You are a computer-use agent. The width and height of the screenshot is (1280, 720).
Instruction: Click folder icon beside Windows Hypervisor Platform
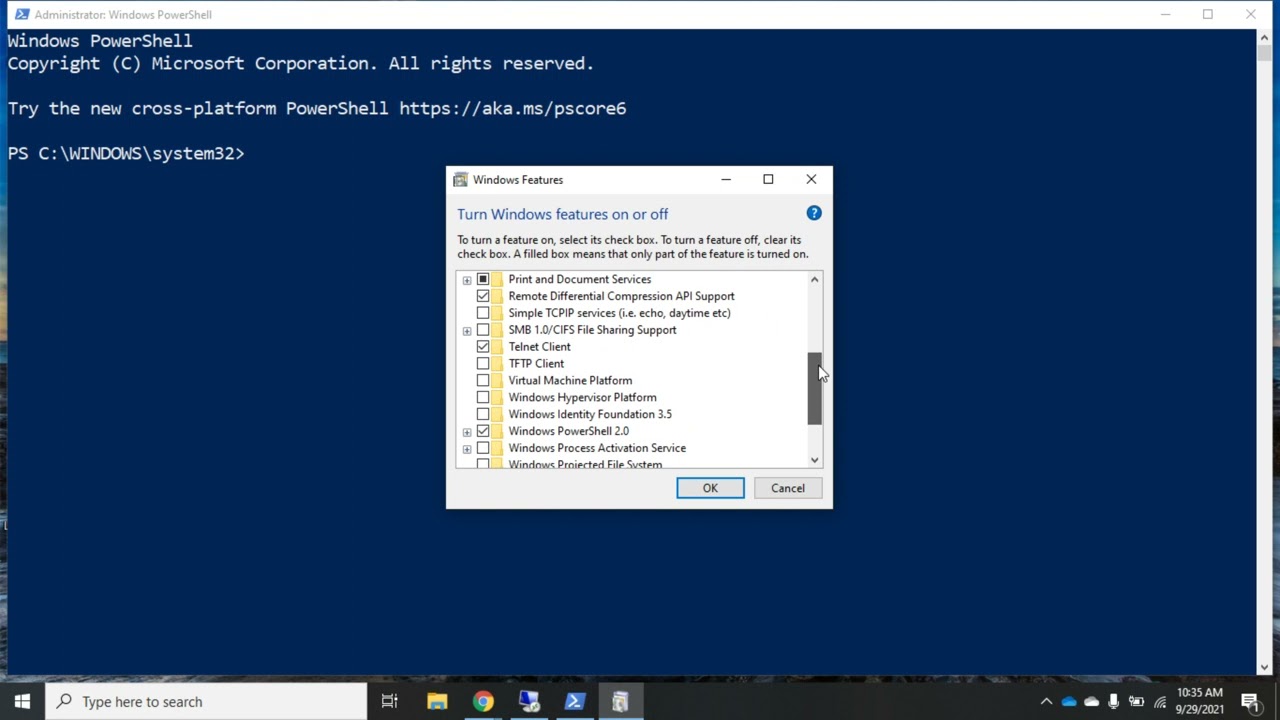coord(497,397)
